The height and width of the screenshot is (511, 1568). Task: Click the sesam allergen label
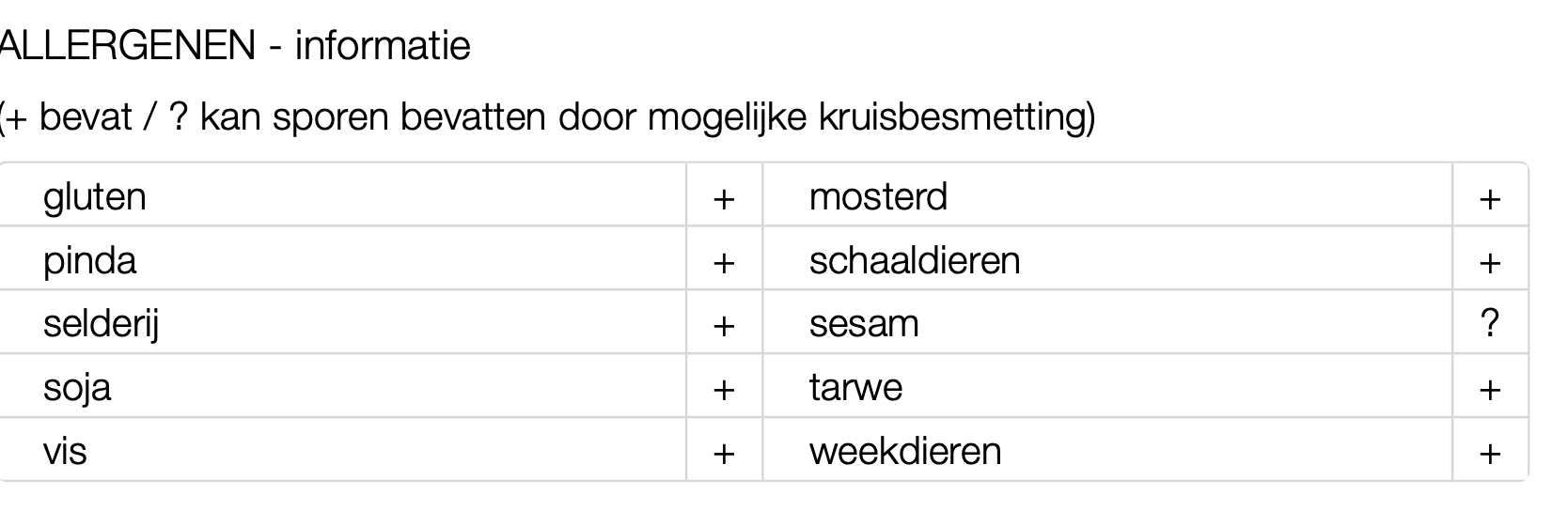tap(863, 324)
